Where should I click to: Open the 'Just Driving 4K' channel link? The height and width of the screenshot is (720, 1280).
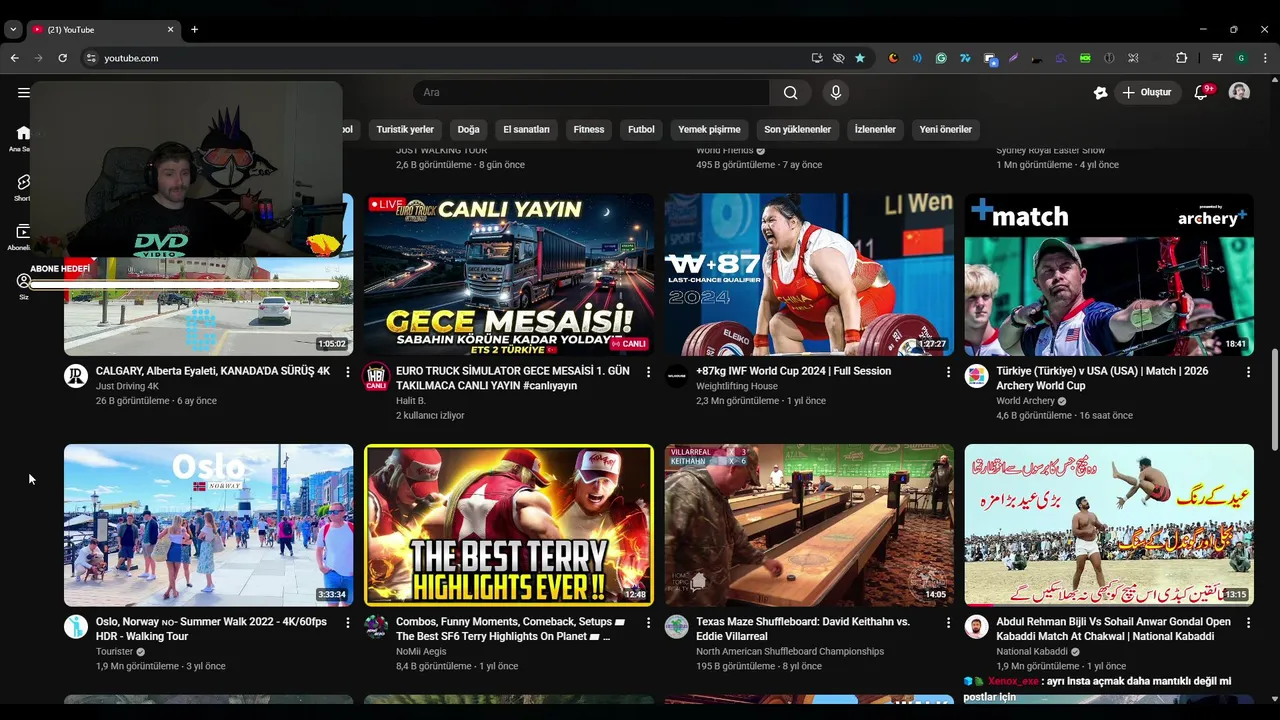(127, 386)
